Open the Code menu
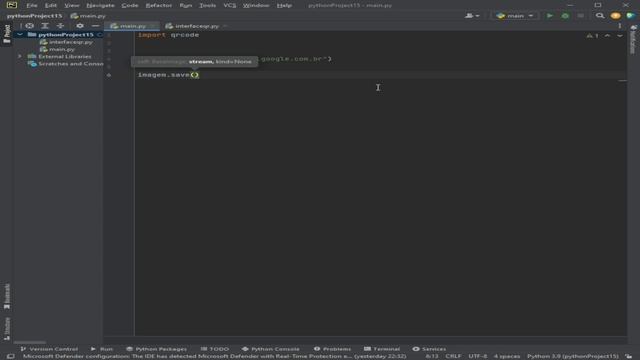The height and width of the screenshot is (360, 640). (130, 5)
